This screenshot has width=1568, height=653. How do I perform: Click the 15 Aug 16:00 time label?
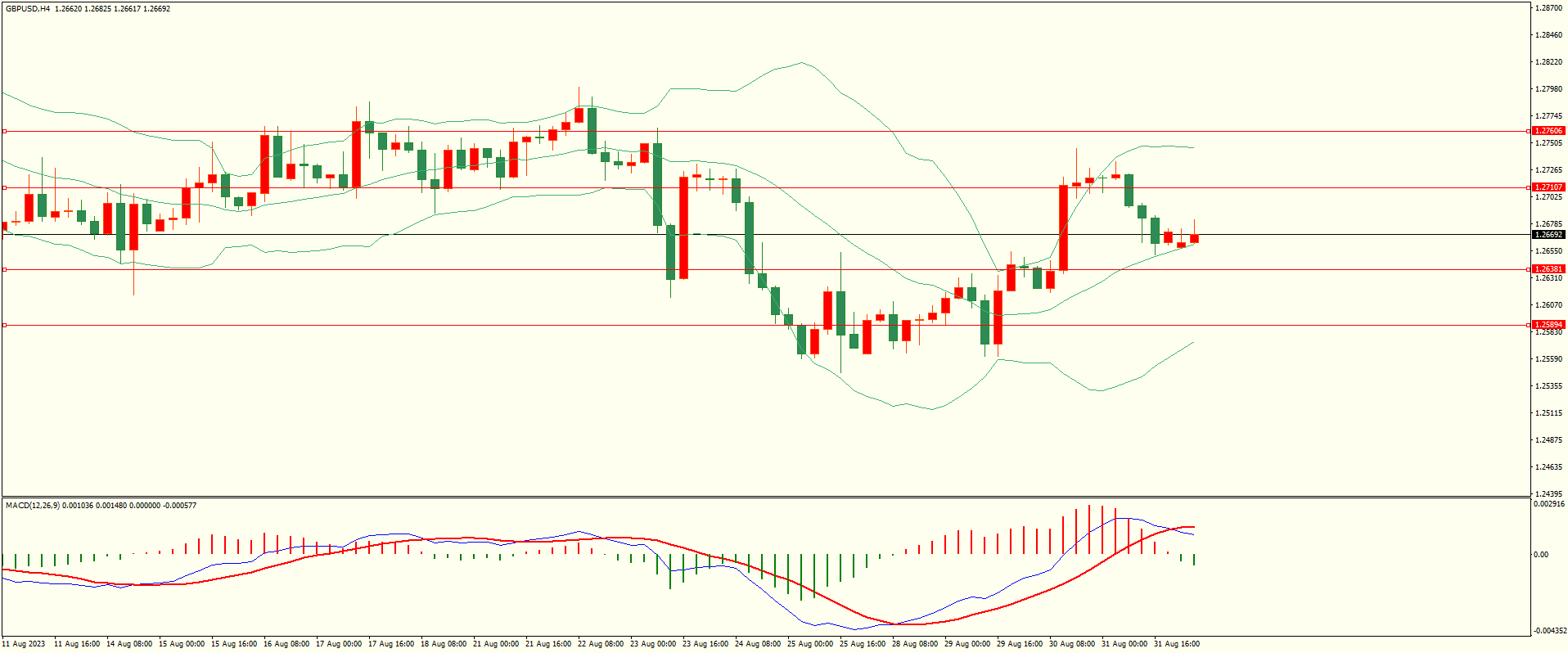[234, 644]
